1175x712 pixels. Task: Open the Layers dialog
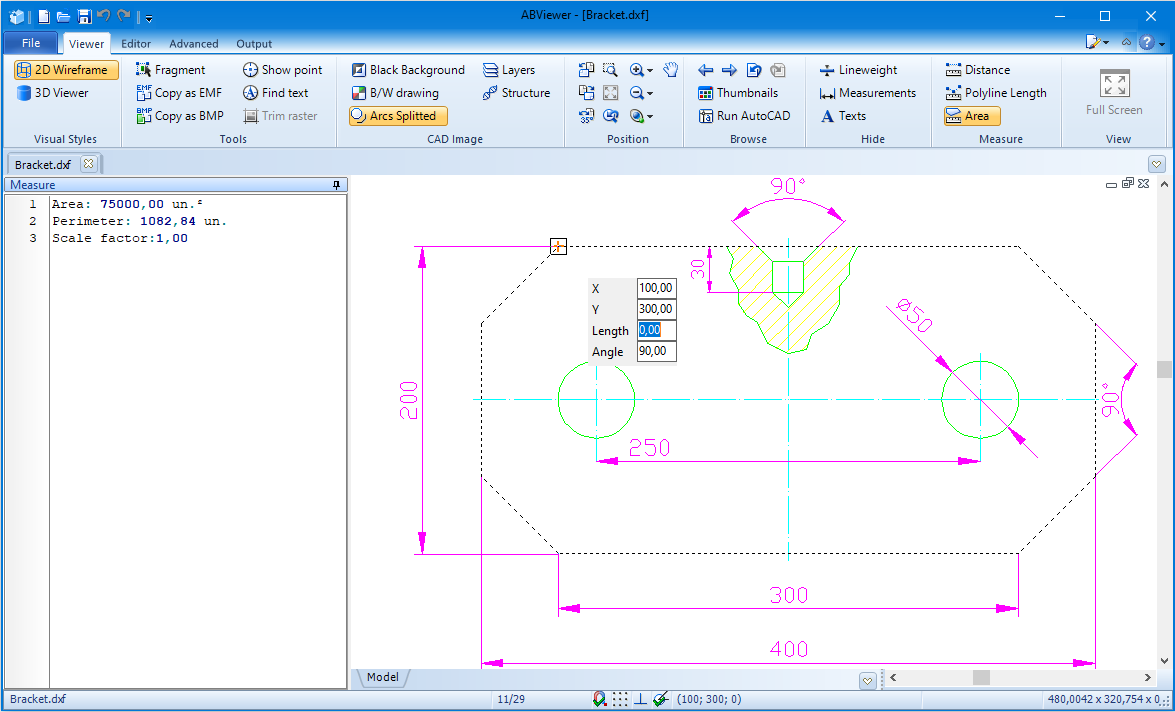click(x=509, y=70)
